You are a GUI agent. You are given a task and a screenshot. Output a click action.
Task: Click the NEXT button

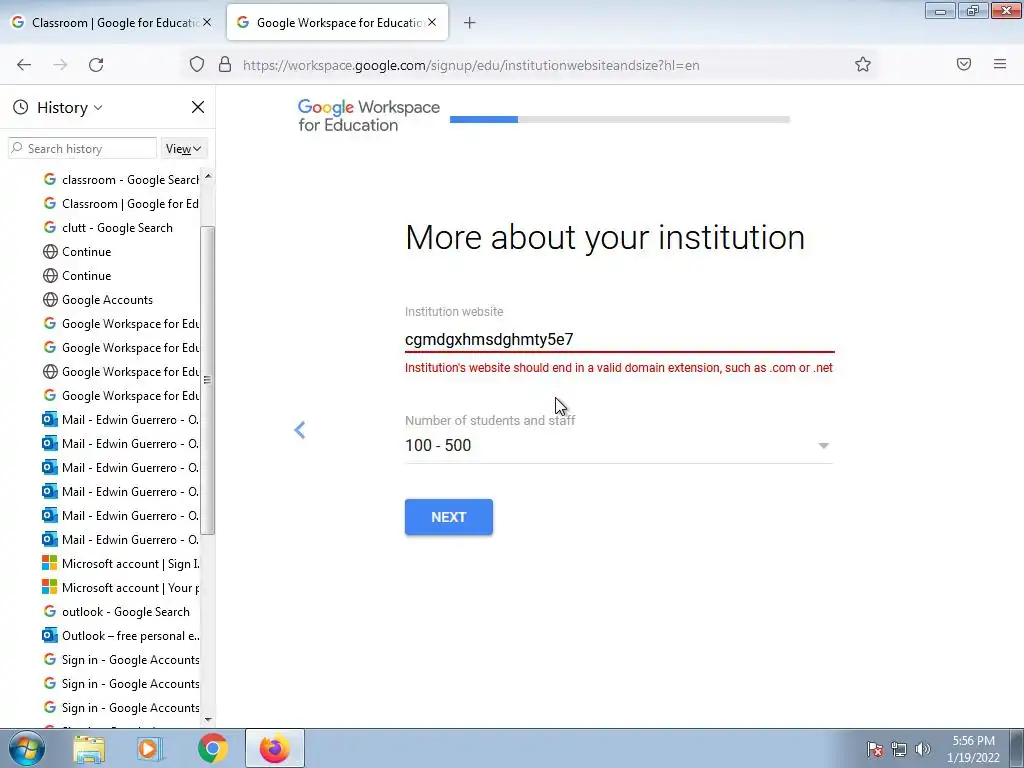449,517
